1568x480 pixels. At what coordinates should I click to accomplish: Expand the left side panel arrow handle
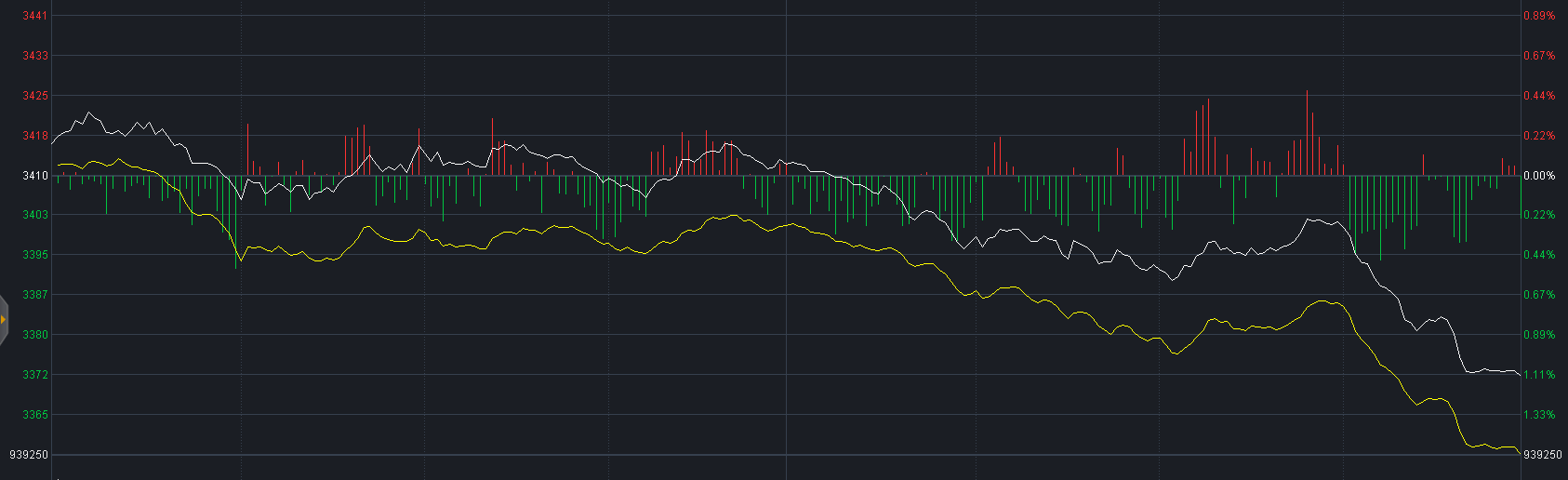tap(3, 319)
